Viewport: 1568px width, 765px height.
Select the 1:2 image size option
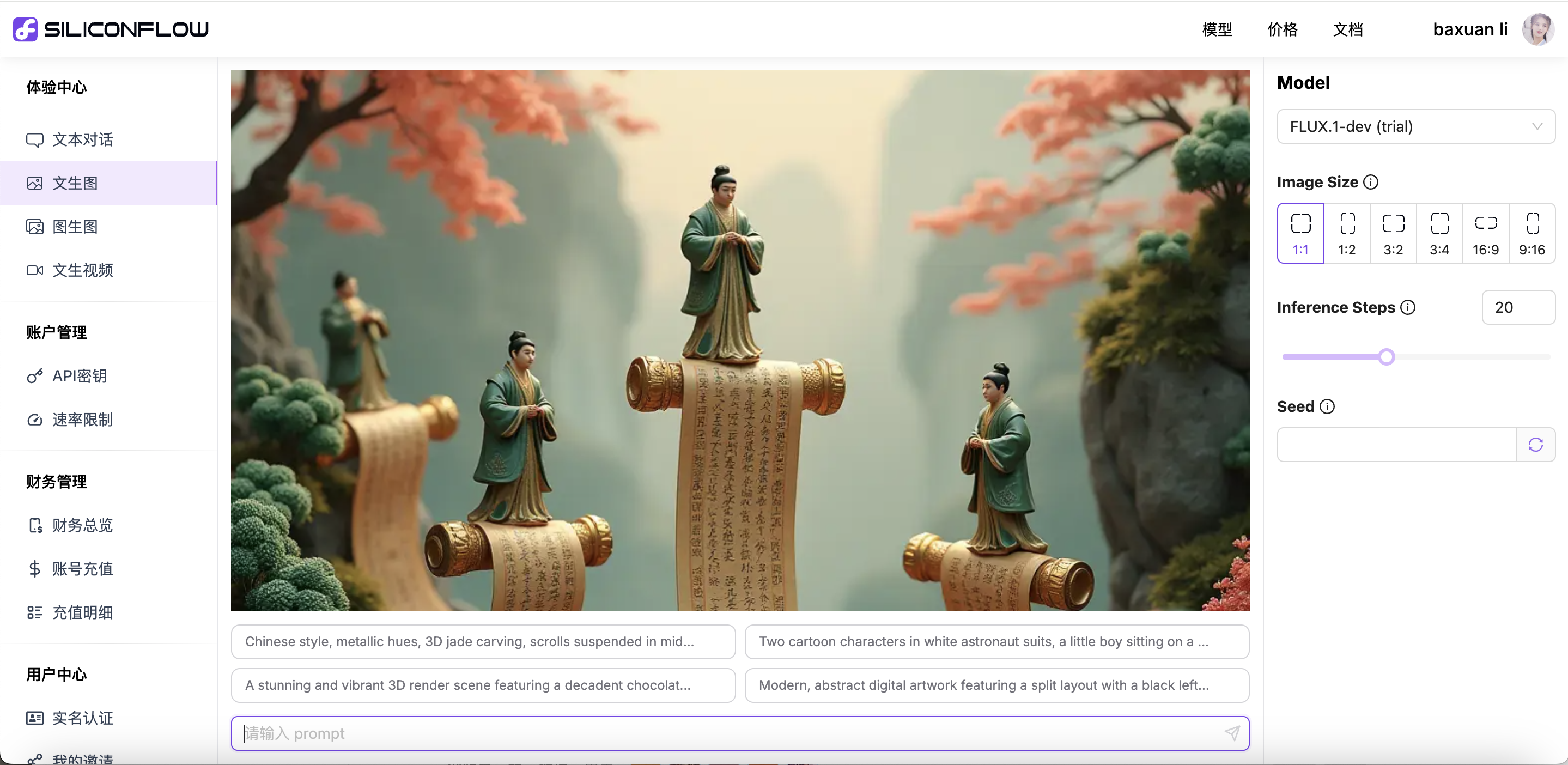(x=1347, y=234)
